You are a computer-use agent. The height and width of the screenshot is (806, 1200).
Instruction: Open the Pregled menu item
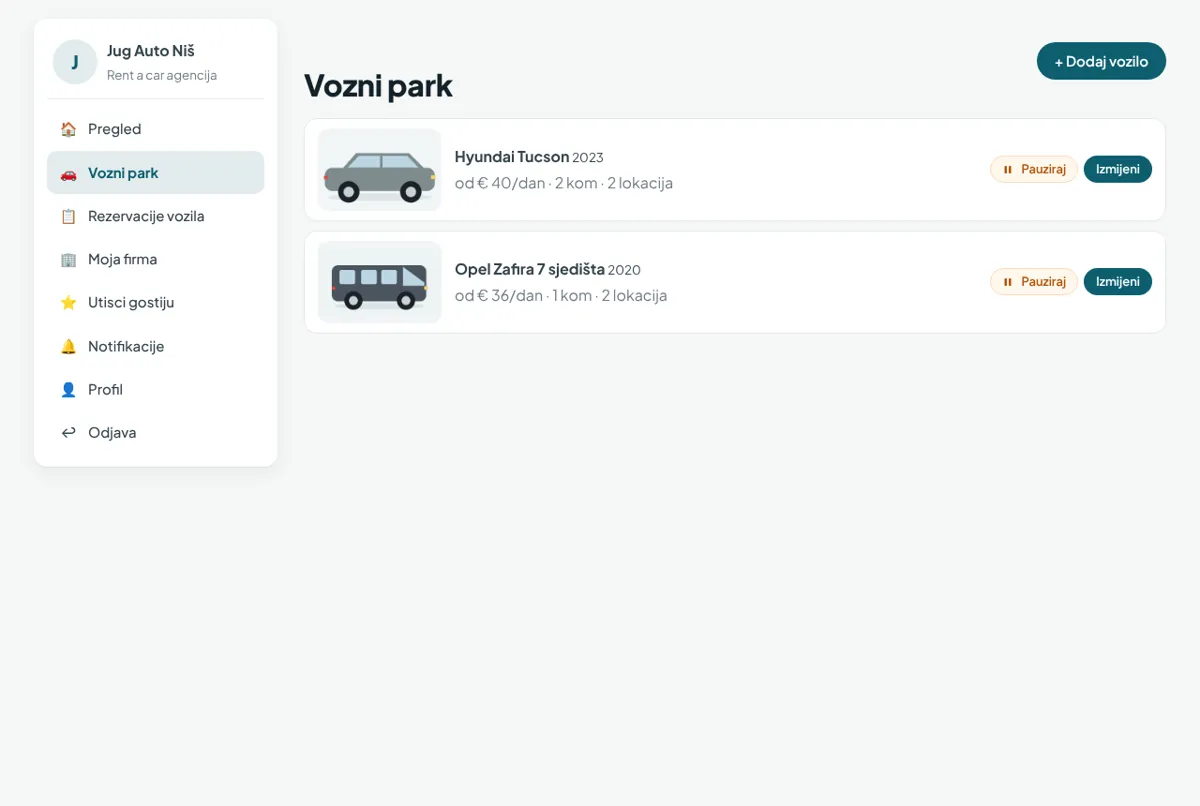[155, 129]
